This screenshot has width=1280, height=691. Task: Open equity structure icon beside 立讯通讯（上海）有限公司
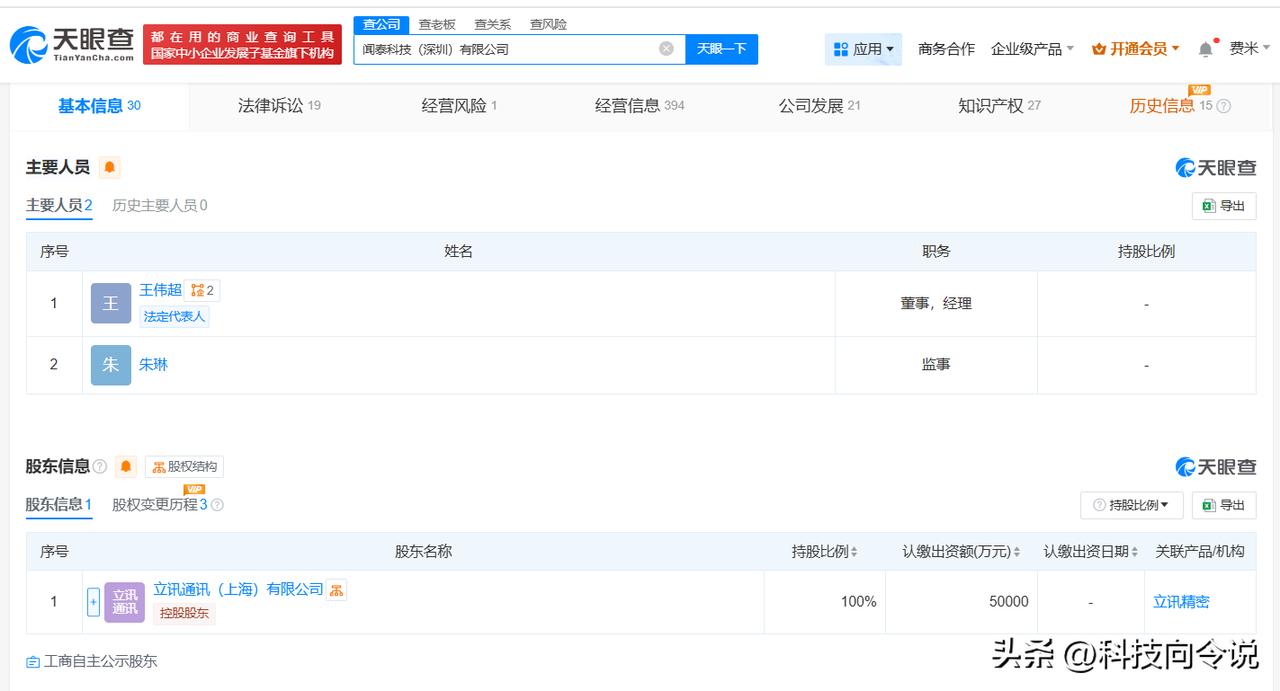click(x=337, y=590)
